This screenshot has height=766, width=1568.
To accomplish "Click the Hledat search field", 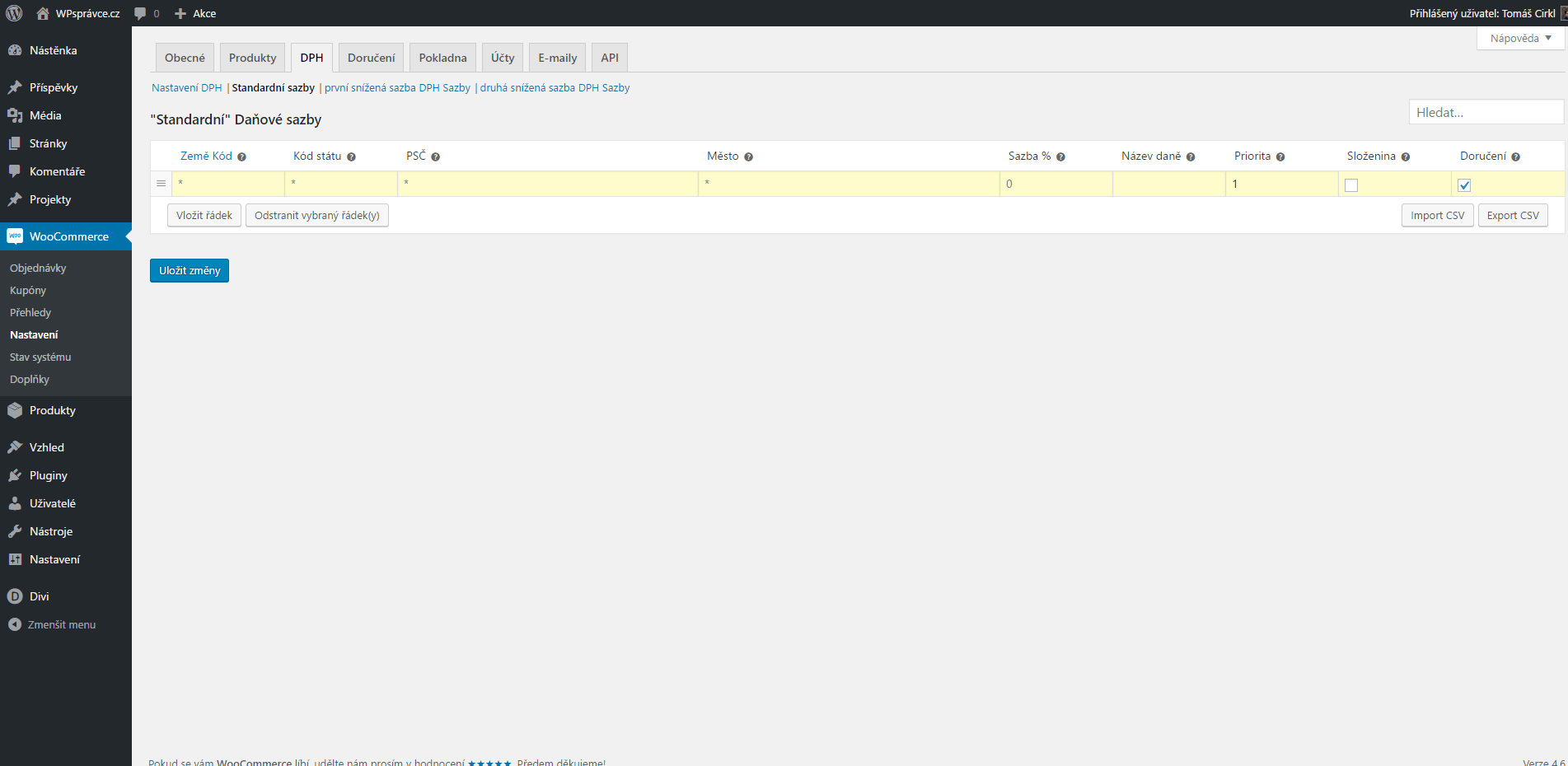I will pyautogui.click(x=1486, y=112).
